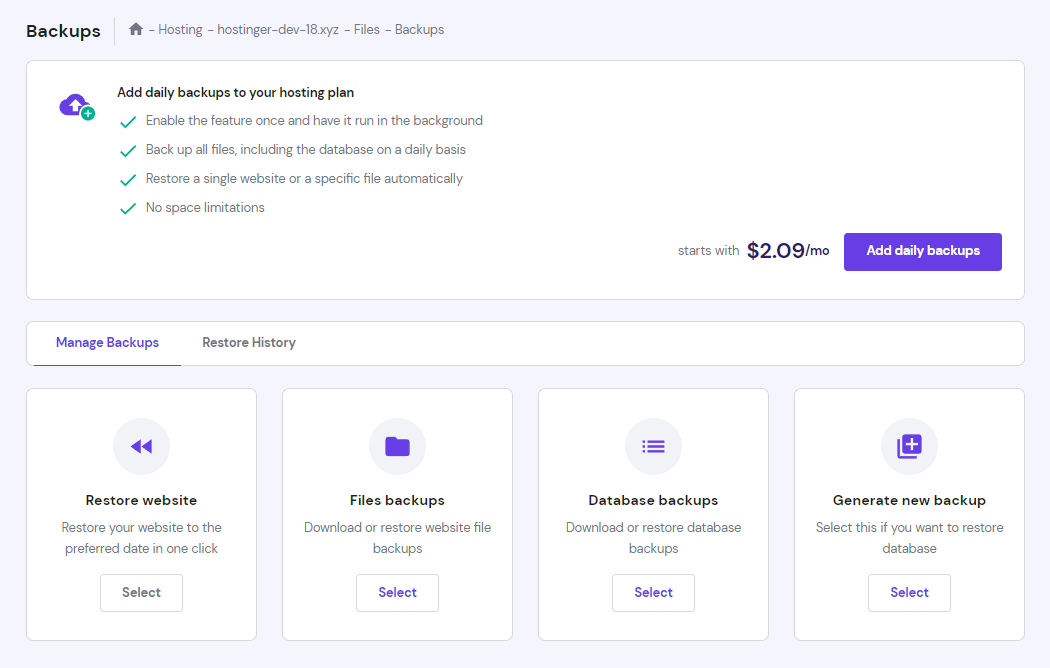Image resolution: width=1050 pixels, height=668 pixels.
Task: Switch to the Restore History tab
Action: 249,342
